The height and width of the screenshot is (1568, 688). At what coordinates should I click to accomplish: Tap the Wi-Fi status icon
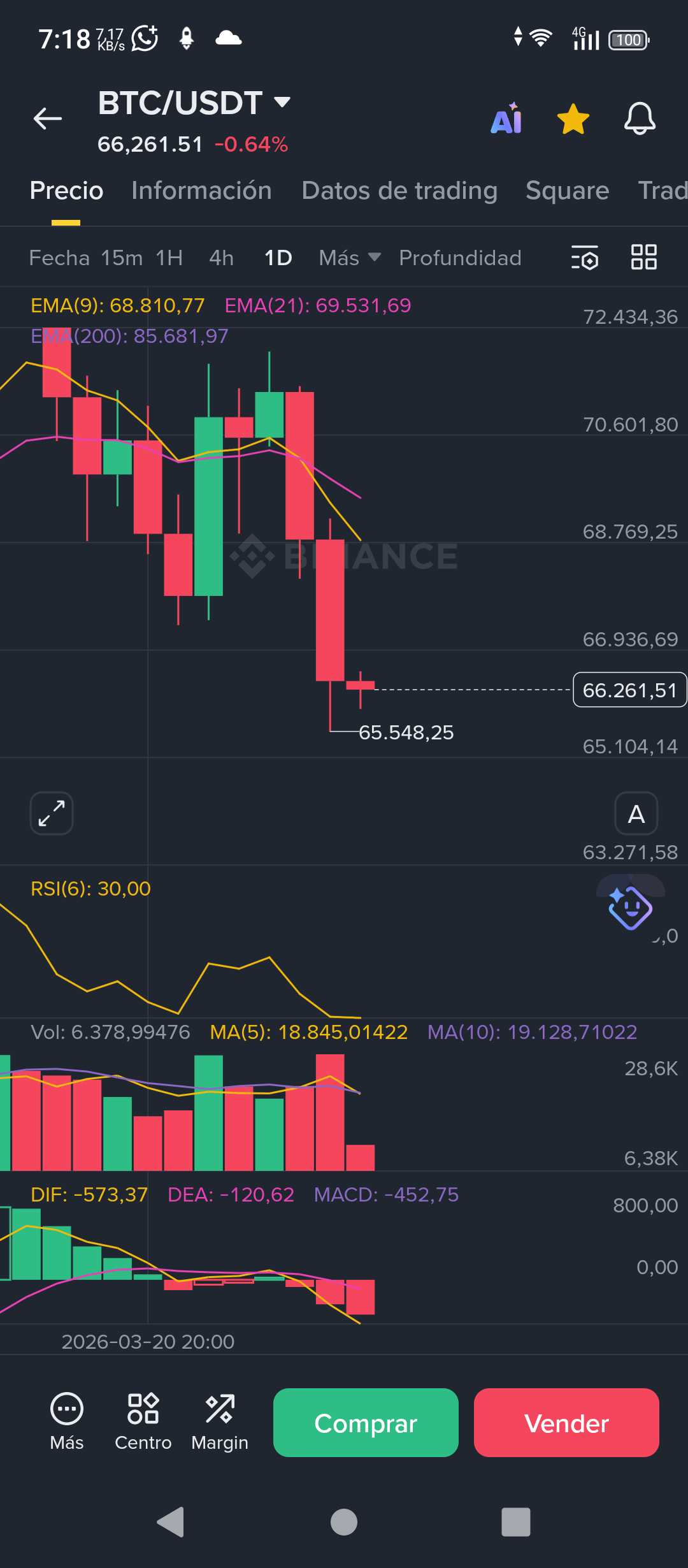coord(541,38)
